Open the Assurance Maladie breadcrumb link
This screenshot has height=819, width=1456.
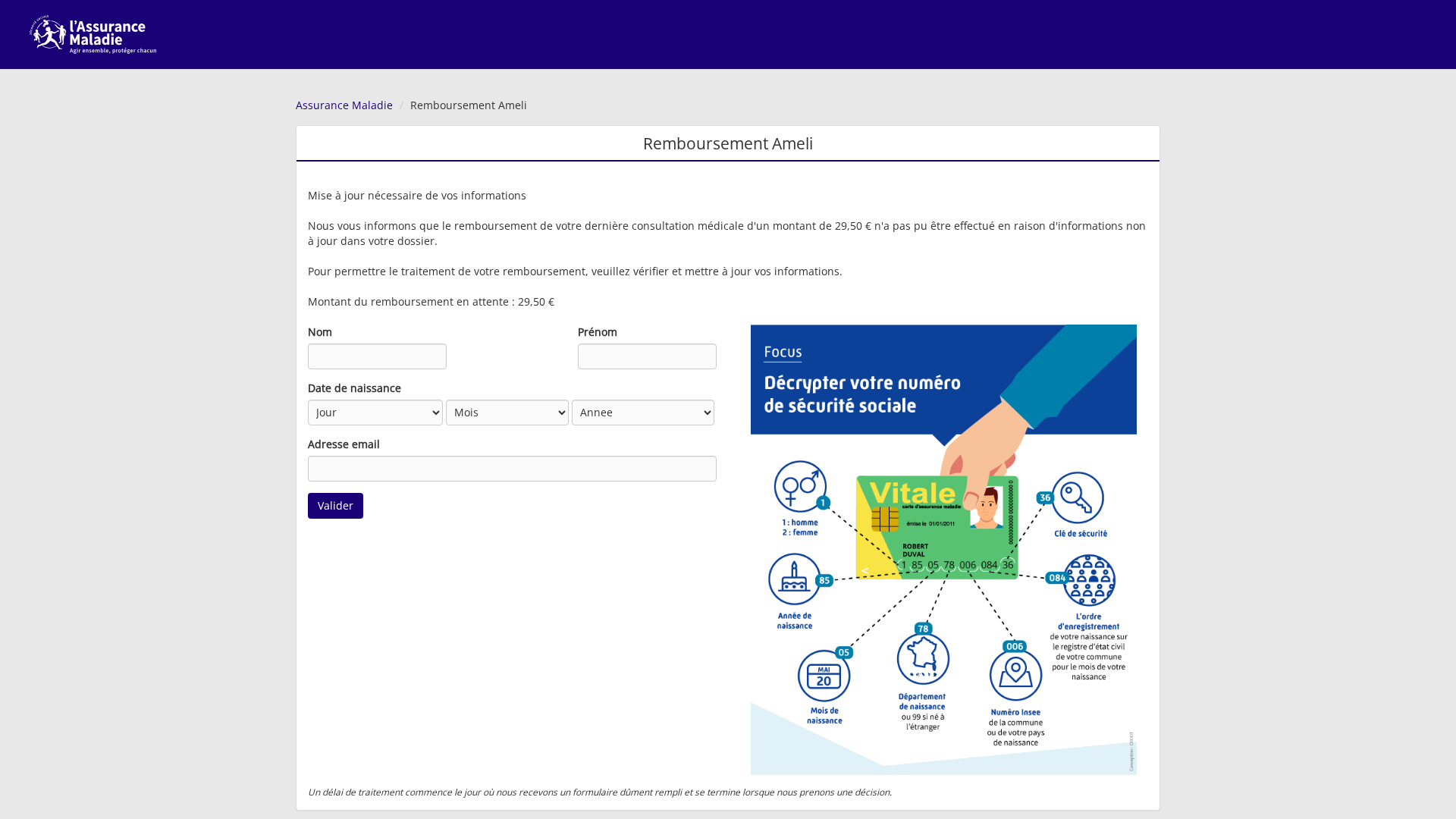(344, 105)
